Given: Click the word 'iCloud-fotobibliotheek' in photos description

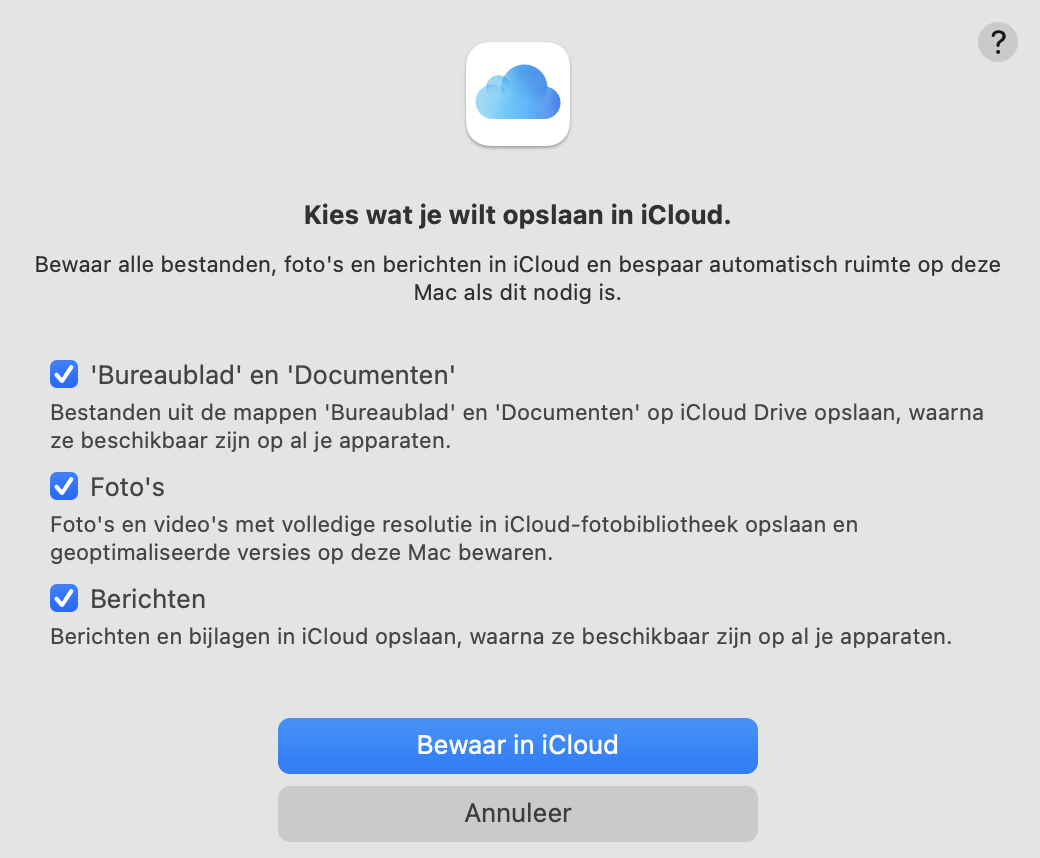Looking at the screenshot, I should click(x=621, y=524).
